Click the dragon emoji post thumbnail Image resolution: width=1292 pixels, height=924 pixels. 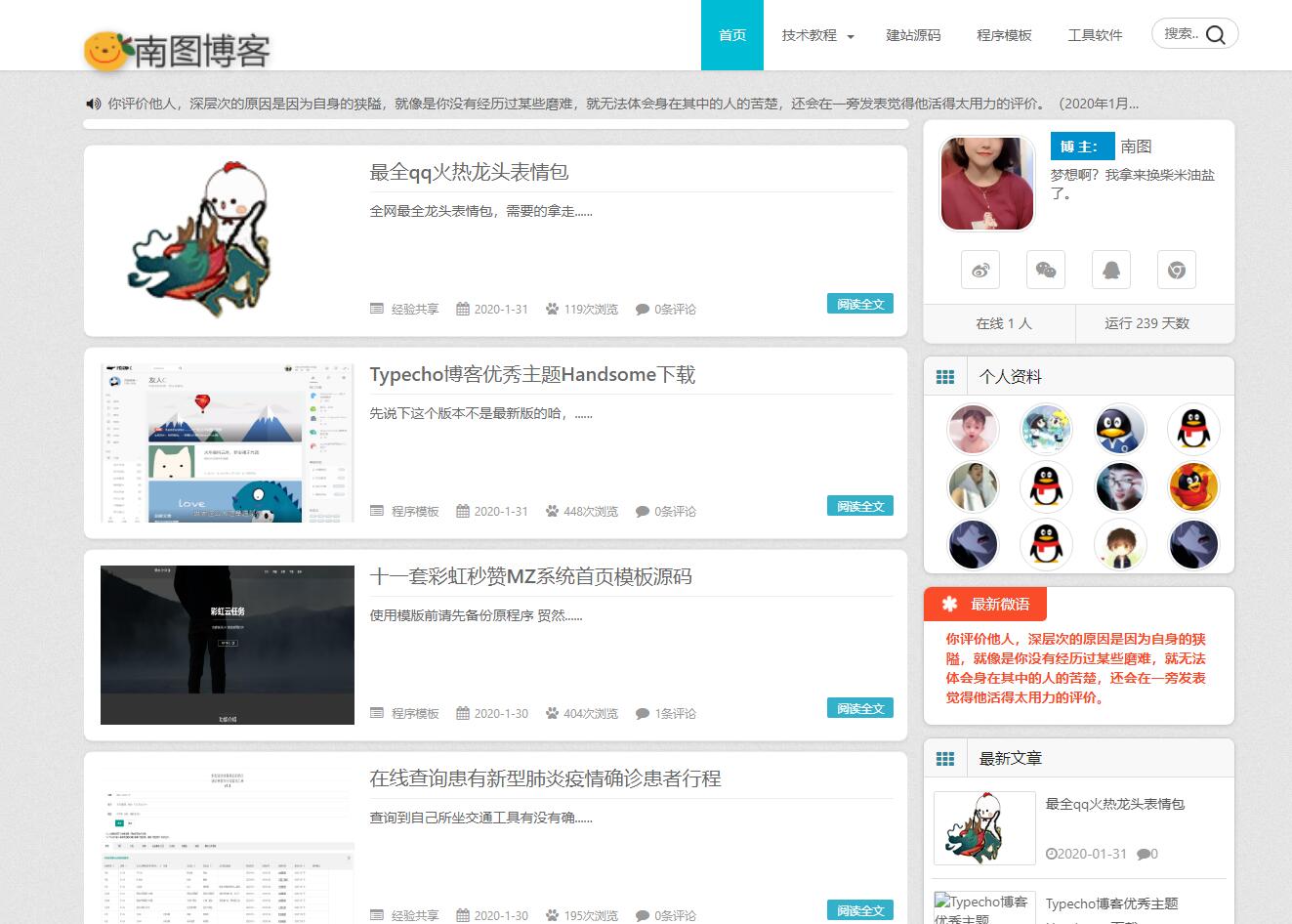click(227, 241)
